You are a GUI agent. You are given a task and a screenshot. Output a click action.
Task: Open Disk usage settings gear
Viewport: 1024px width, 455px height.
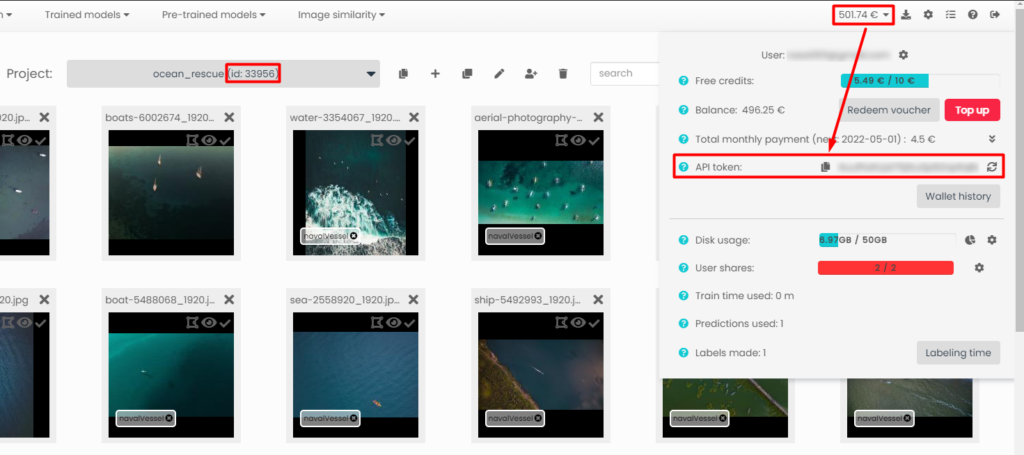point(992,240)
